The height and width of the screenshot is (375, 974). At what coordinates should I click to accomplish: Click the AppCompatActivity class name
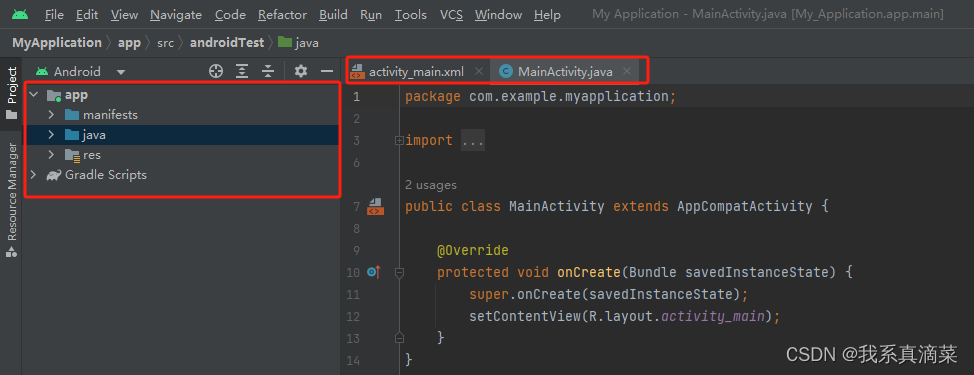click(745, 206)
